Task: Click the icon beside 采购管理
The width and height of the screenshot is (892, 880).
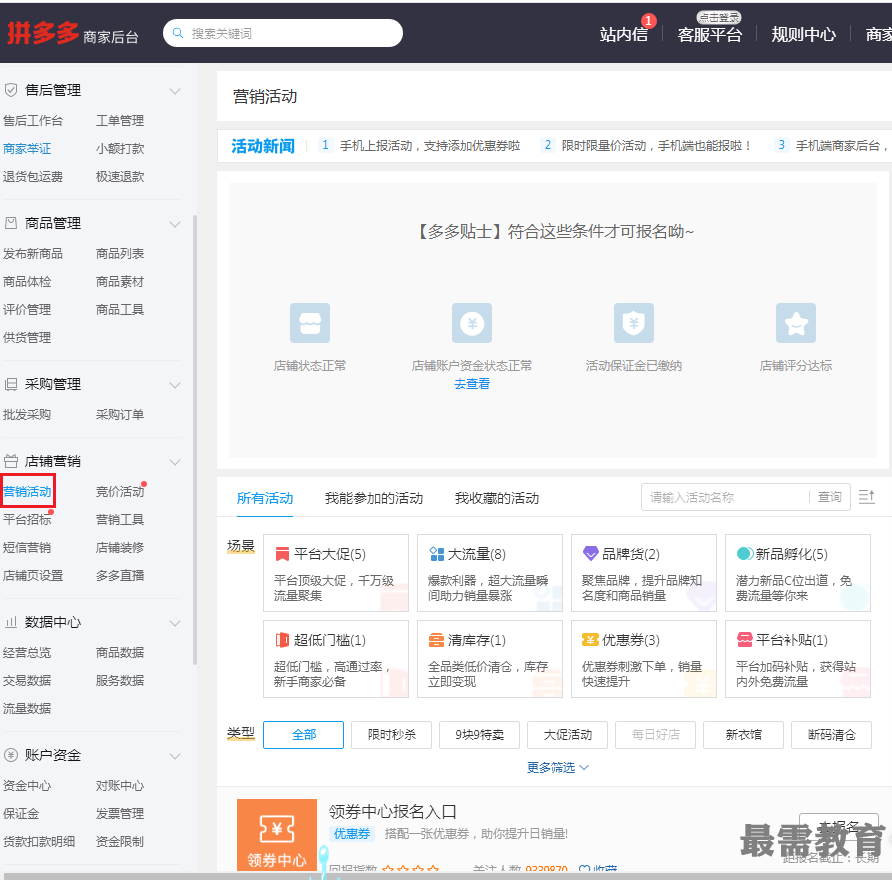Action: click(11, 385)
